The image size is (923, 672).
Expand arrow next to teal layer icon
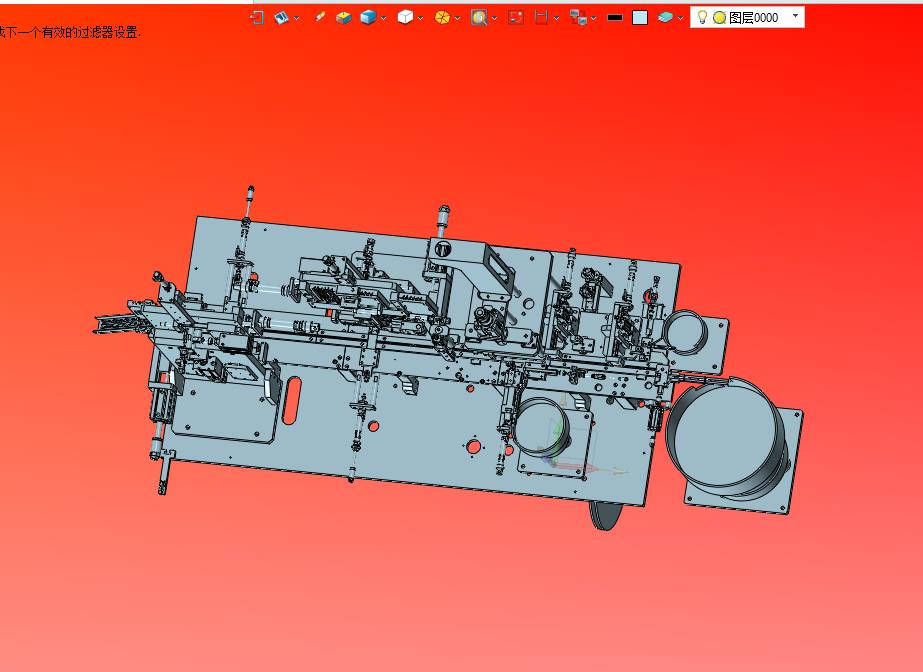click(680, 18)
